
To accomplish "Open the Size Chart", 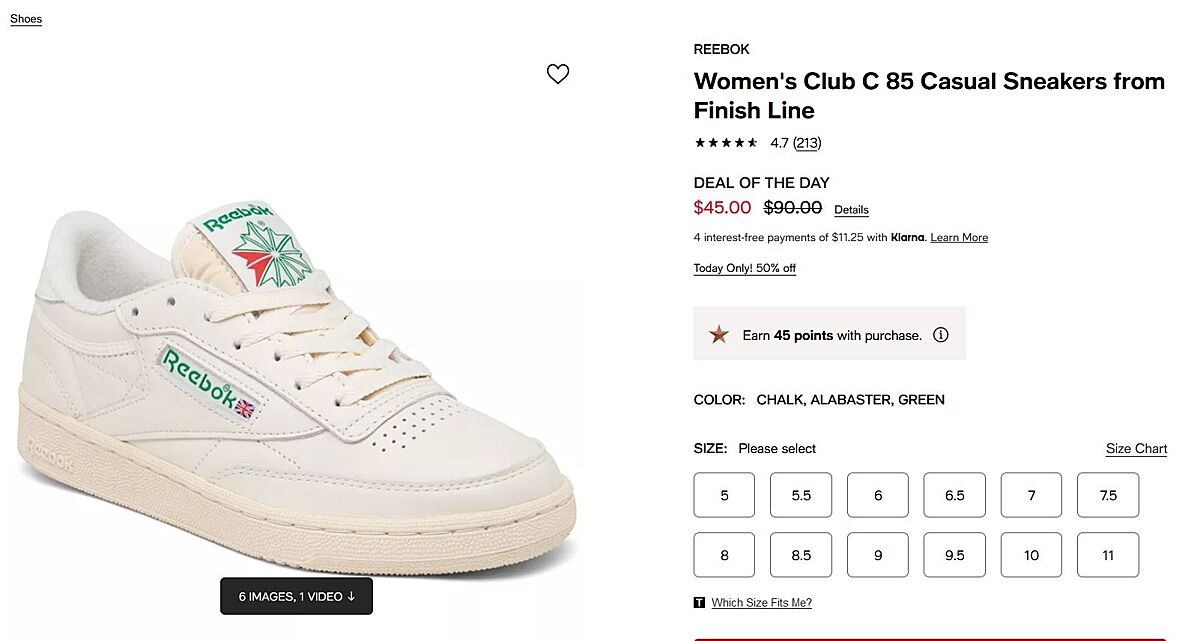I will click(x=1136, y=449).
